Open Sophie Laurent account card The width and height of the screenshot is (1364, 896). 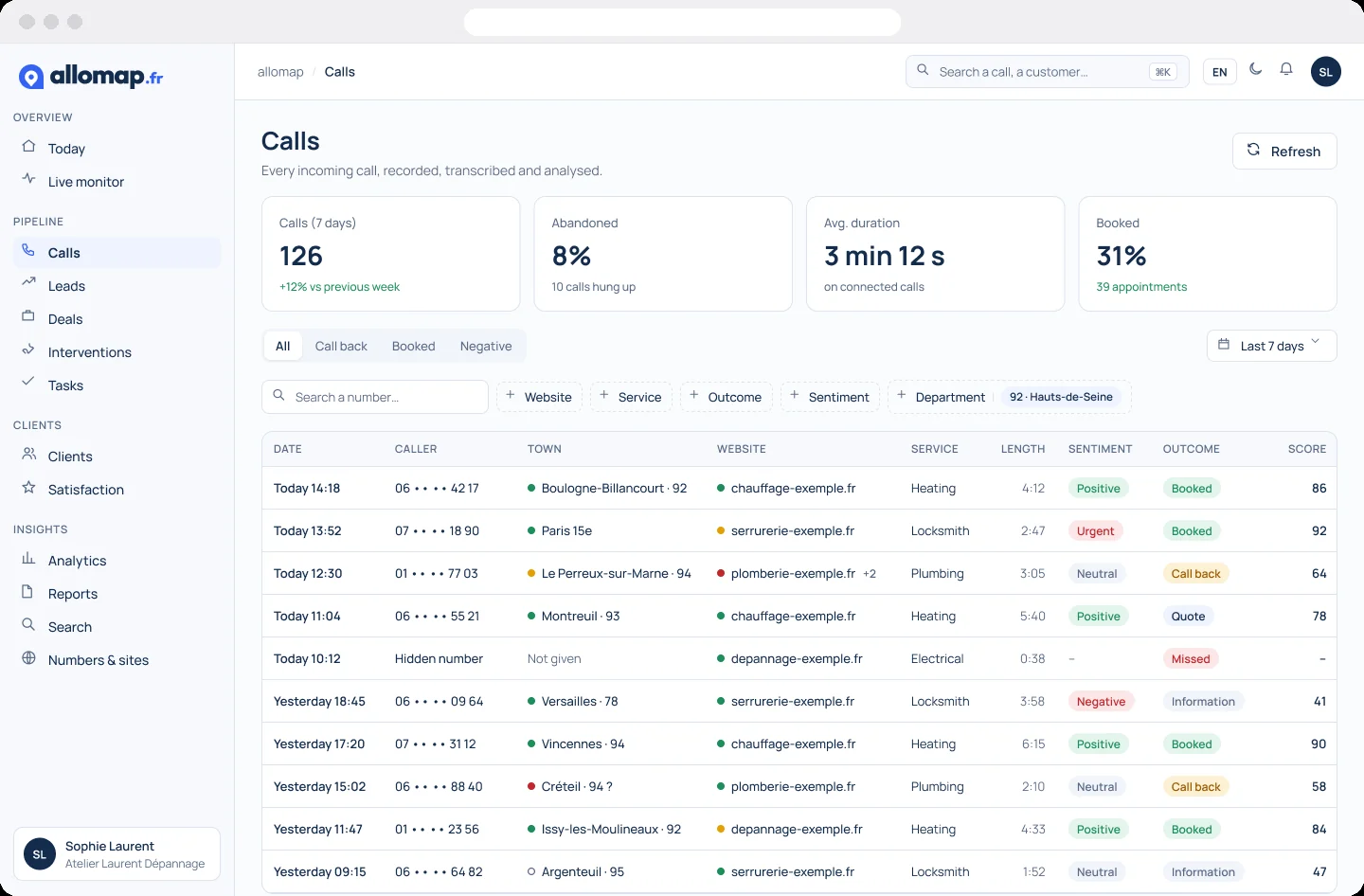tap(117, 854)
